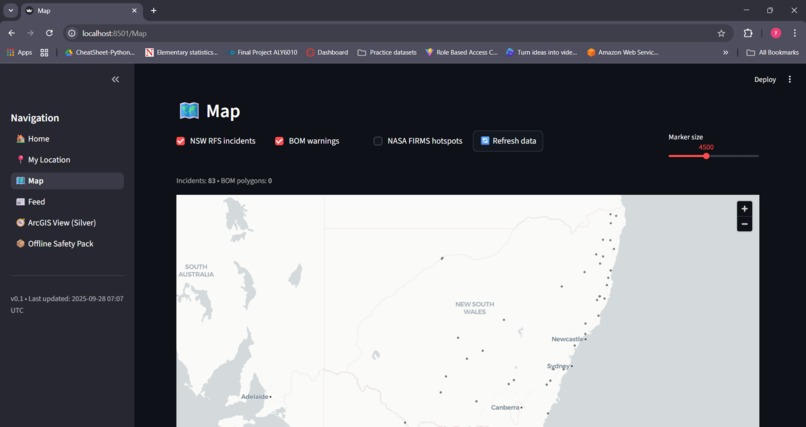Screen dimensions: 806x427
Task: View site information icon in address bar
Action: coord(72,33)
